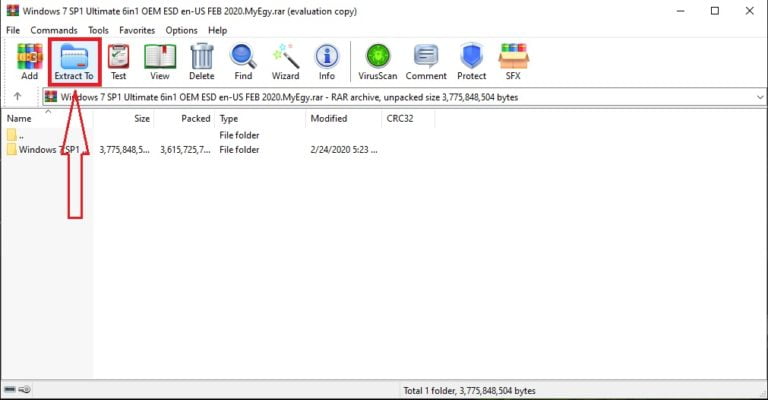Image resolution: width=768 pixels, height=400 pixels.
Task: Close the WinRAR window
Action: (x=749, y=11)
